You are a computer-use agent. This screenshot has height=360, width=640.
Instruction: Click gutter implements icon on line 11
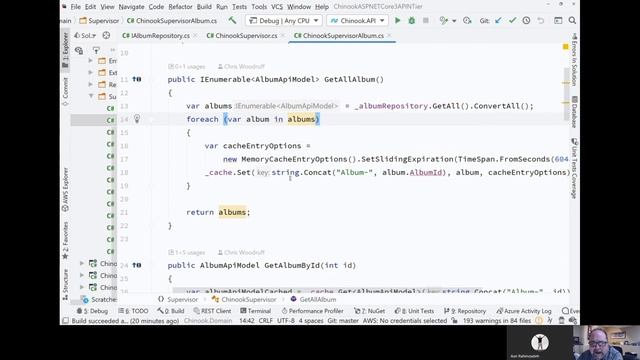click(137, 79)
